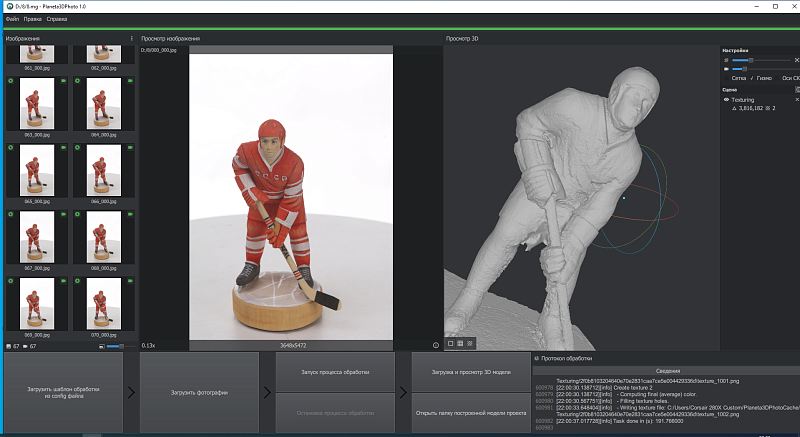The image size is (800, 437).
Task: Click the scene panel icon next to Сцена
Action: pos(797,89)
